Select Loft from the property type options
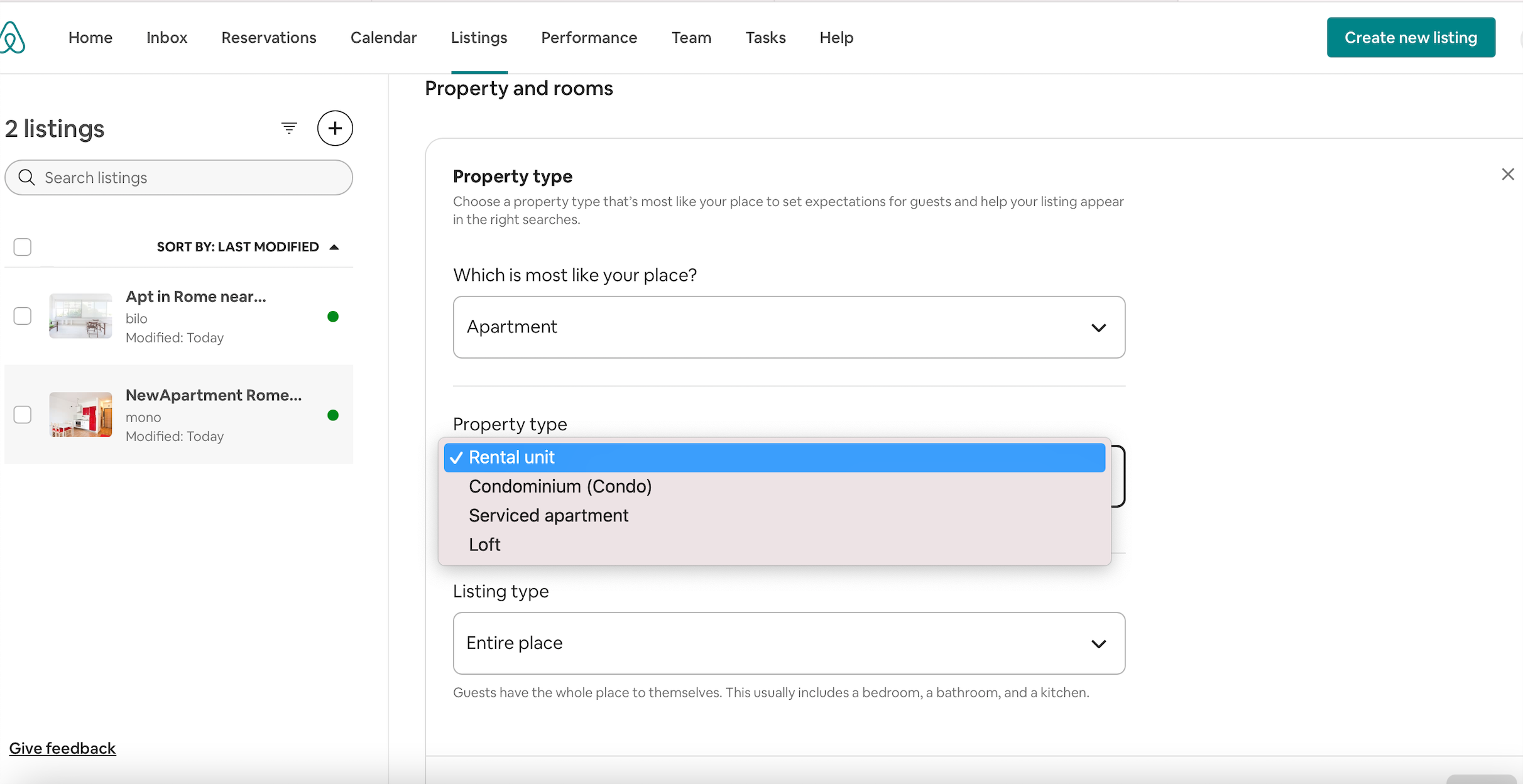 [485, 545]
